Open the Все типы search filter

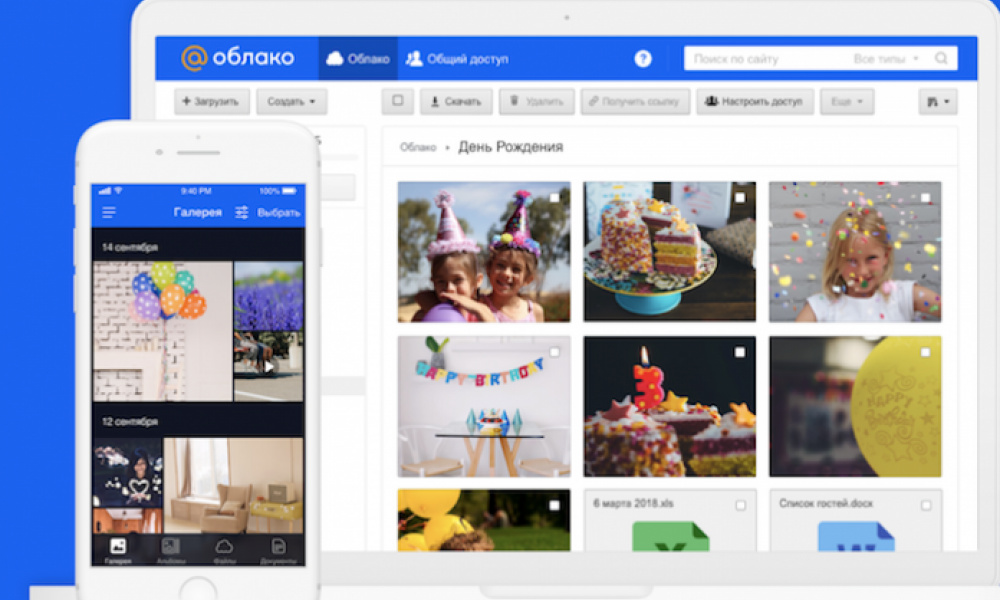[x=886, y=59]
